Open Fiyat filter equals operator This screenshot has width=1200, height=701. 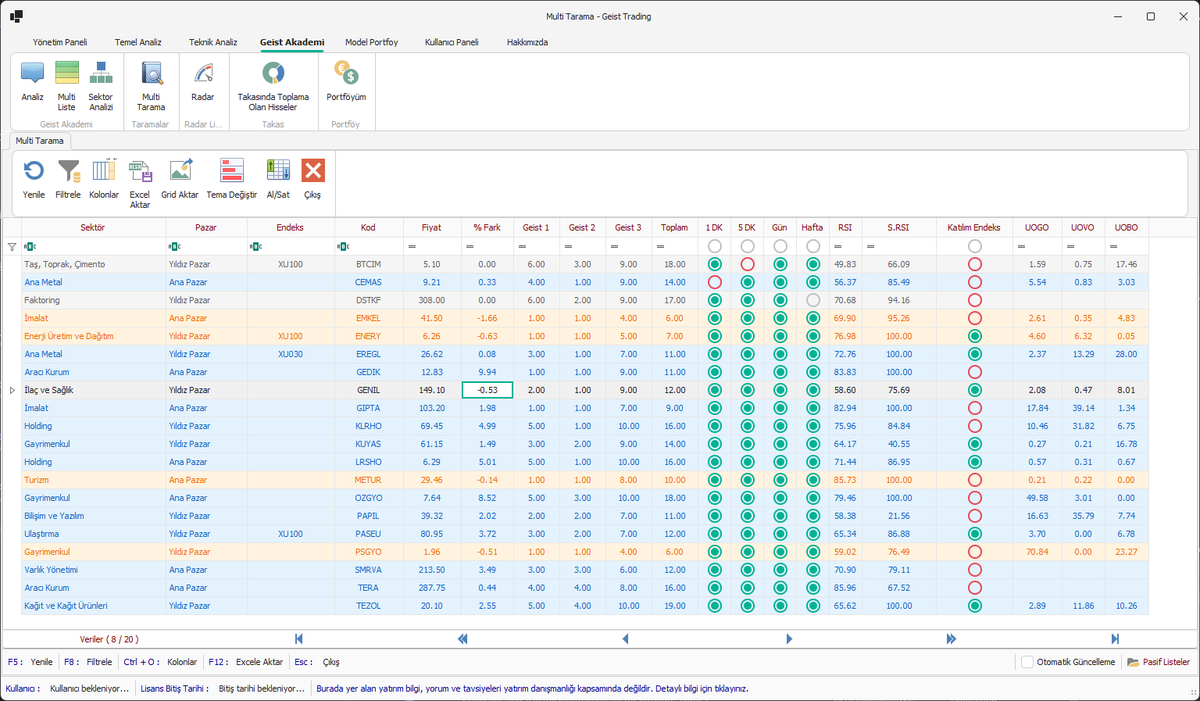click(x=412, y=246)
